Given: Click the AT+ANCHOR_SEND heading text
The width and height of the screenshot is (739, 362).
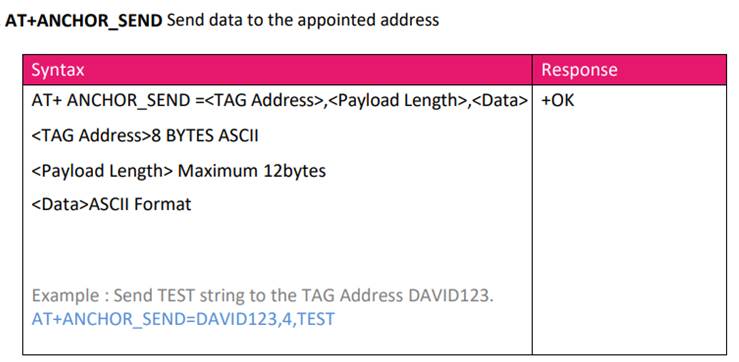Looking at the screenshot, I should 83,20.
